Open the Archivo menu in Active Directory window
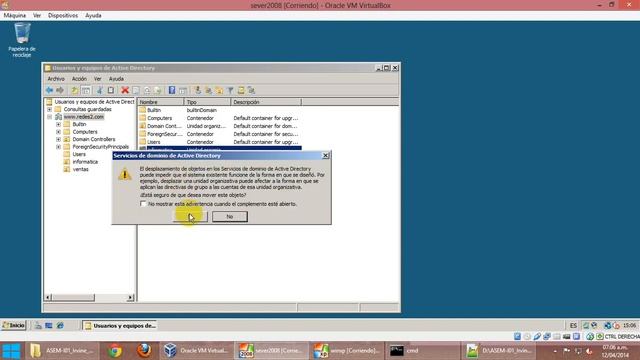The width and height of the screenshot is (640, 360). 56,79
